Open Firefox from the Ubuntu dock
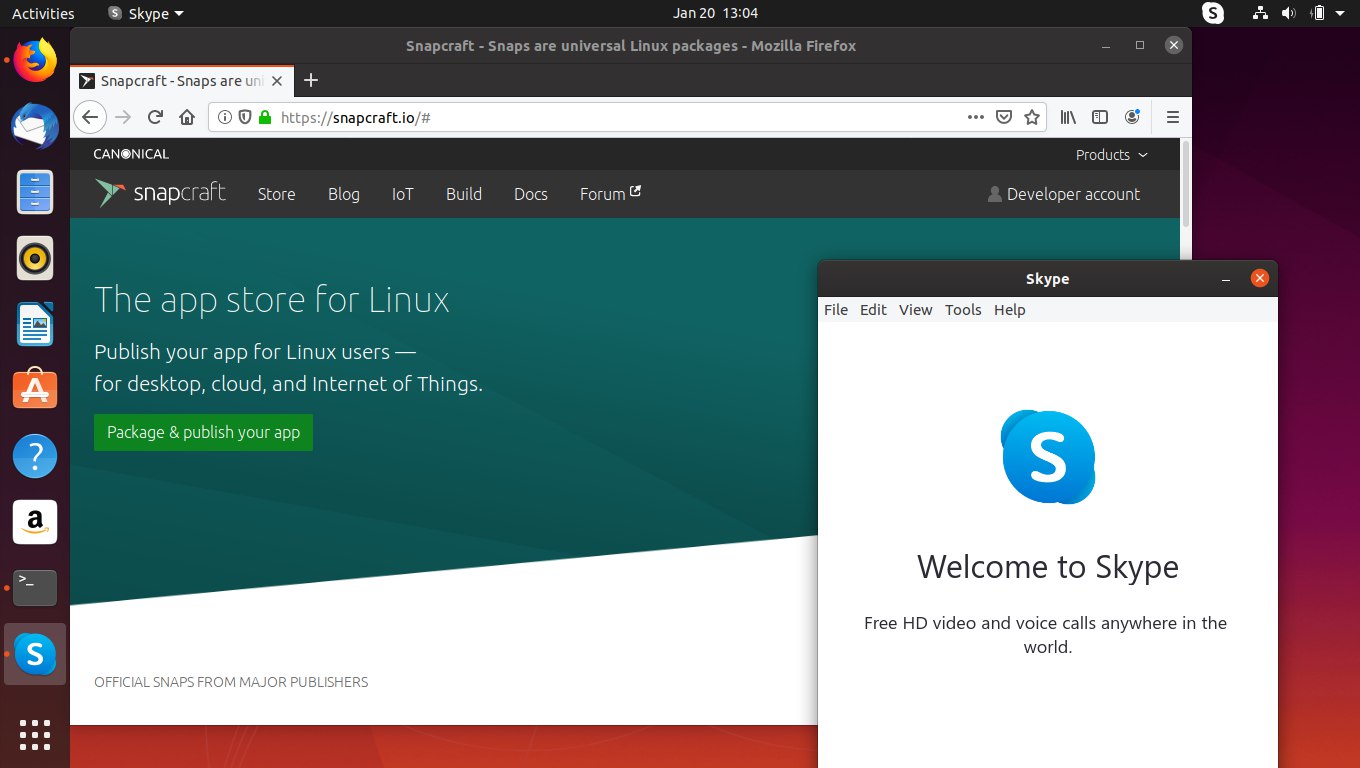This screenshot has width=1360, height=768. pos(35,61)
